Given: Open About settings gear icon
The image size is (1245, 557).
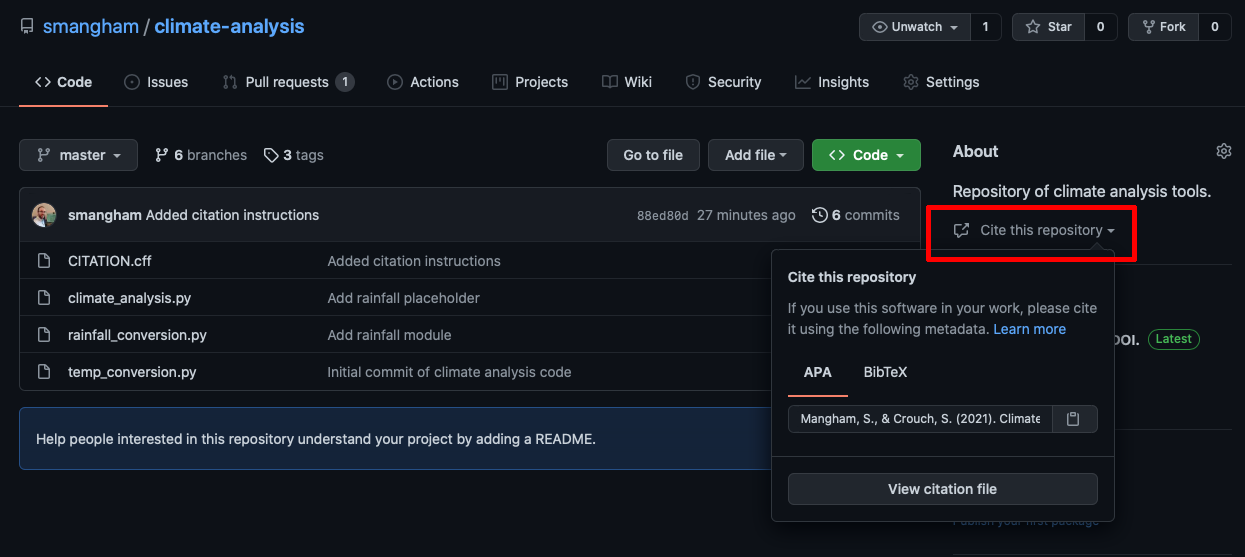Looking at the screenshot, I should point(1223,151).
